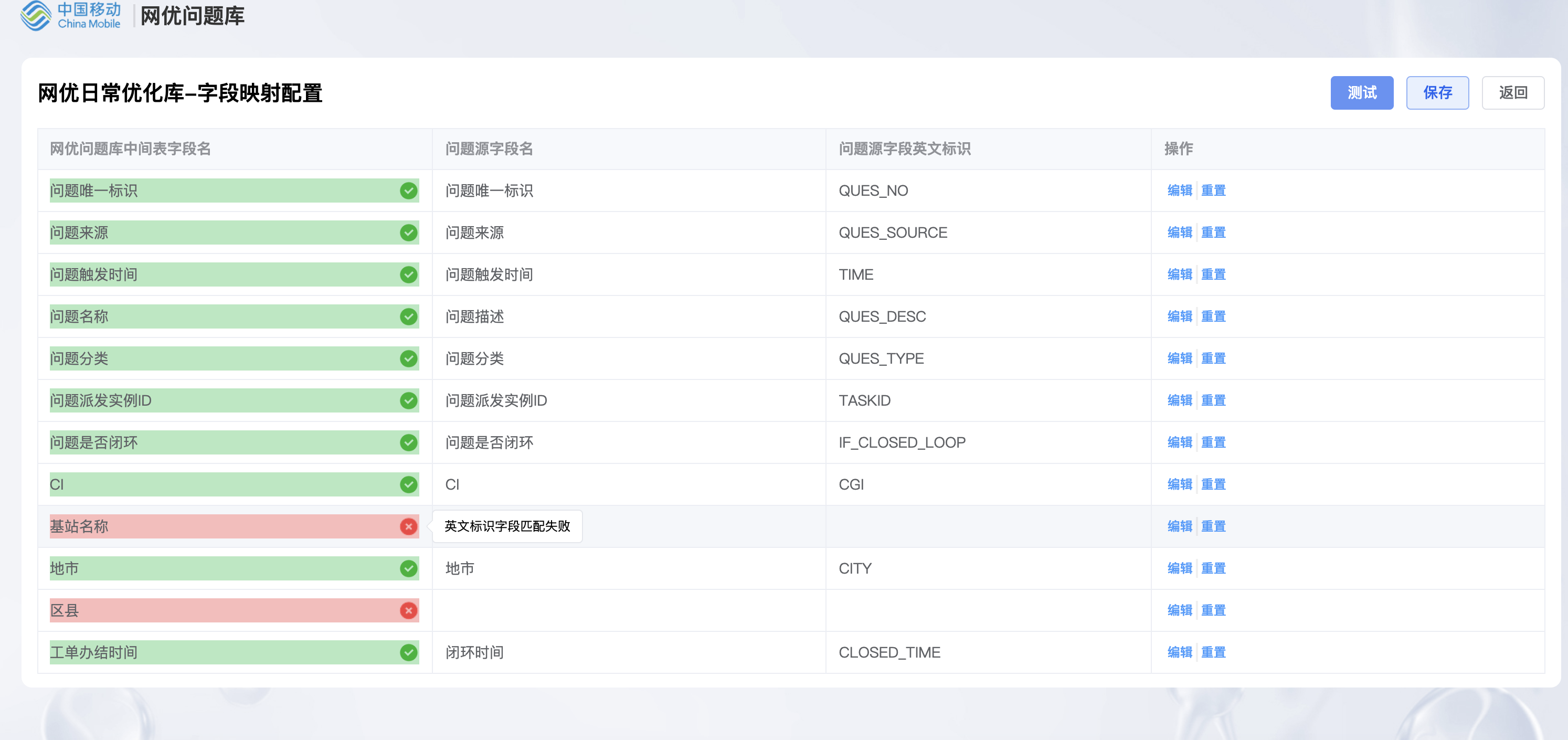Image resolution: width=1568 pixels, height=740 pixels.
Task: Click the 测试 button
Action: pyautogui.click(x=1363, y=92)
